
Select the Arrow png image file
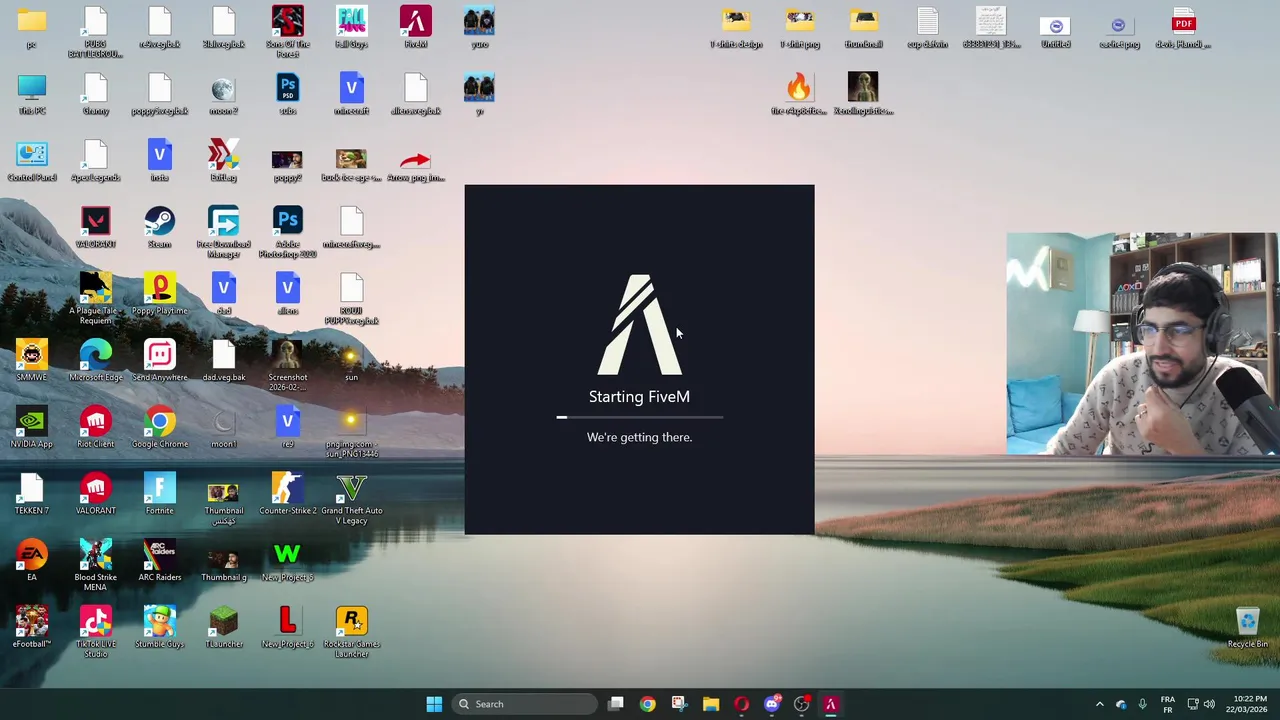(x=415, y=165)
